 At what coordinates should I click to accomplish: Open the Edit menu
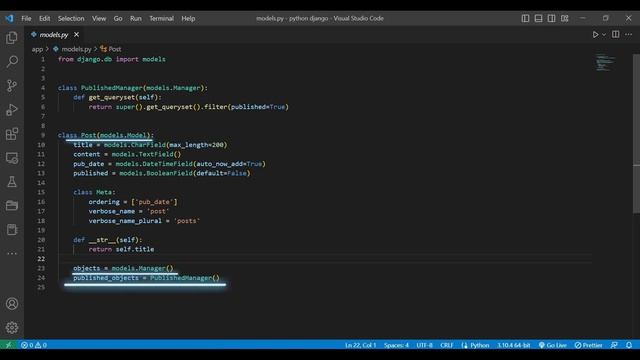pyautogui.click(x=44, y=18)
